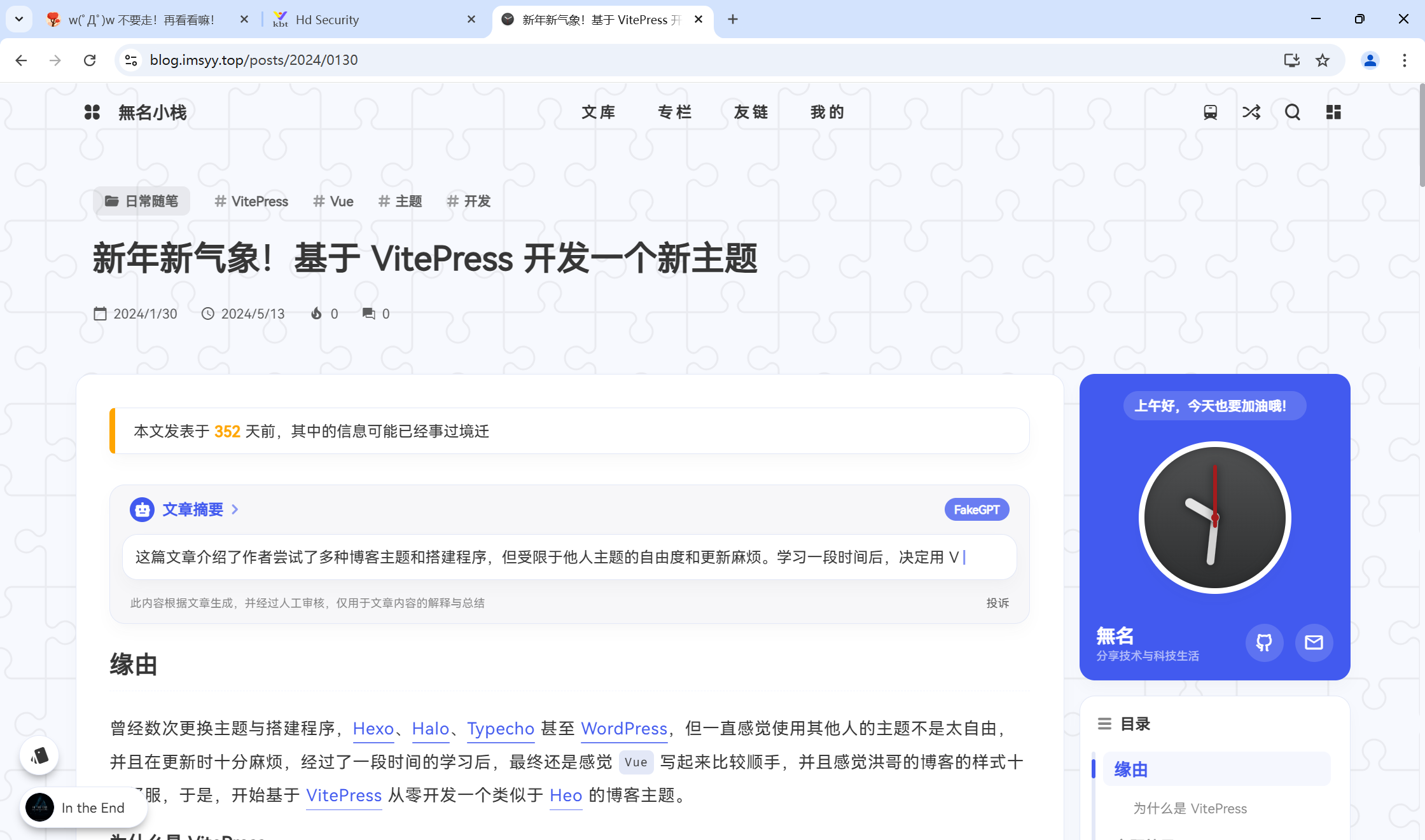
Task: Click the 目录 list icon
Action: click(1104, 724)
